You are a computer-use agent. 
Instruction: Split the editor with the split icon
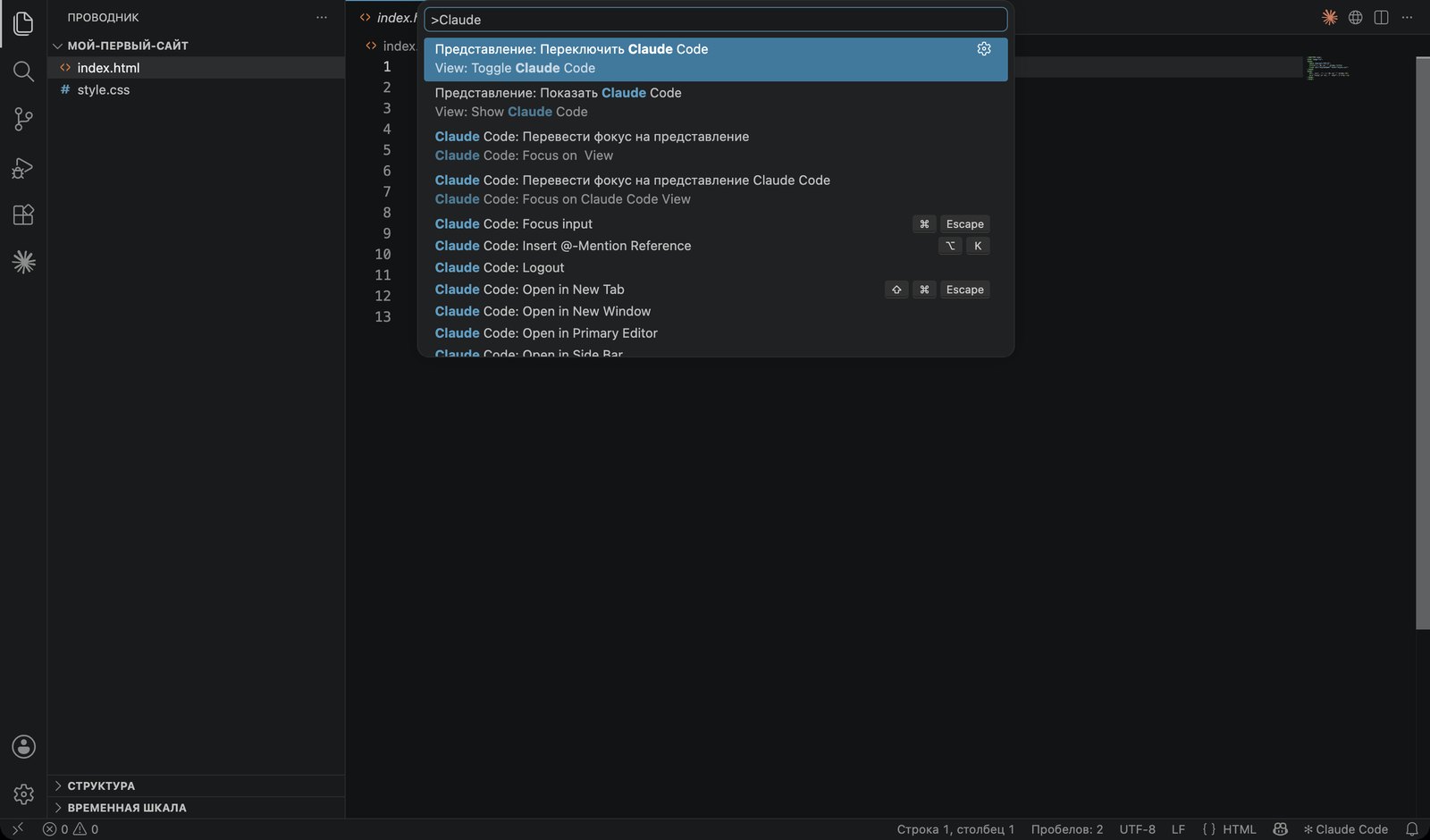click(1381, 17)
